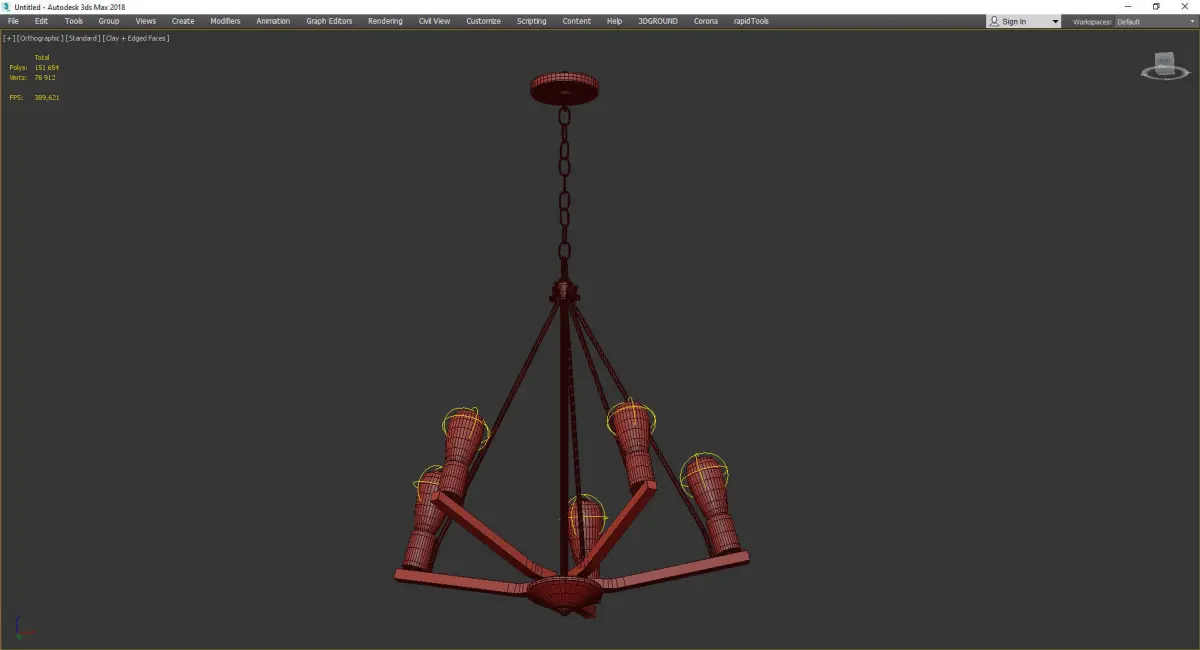Image resolution: width=1200 pixels, height=650 pixels.
Task: Open the Rendering menu
Action: [x=385, y=21]
